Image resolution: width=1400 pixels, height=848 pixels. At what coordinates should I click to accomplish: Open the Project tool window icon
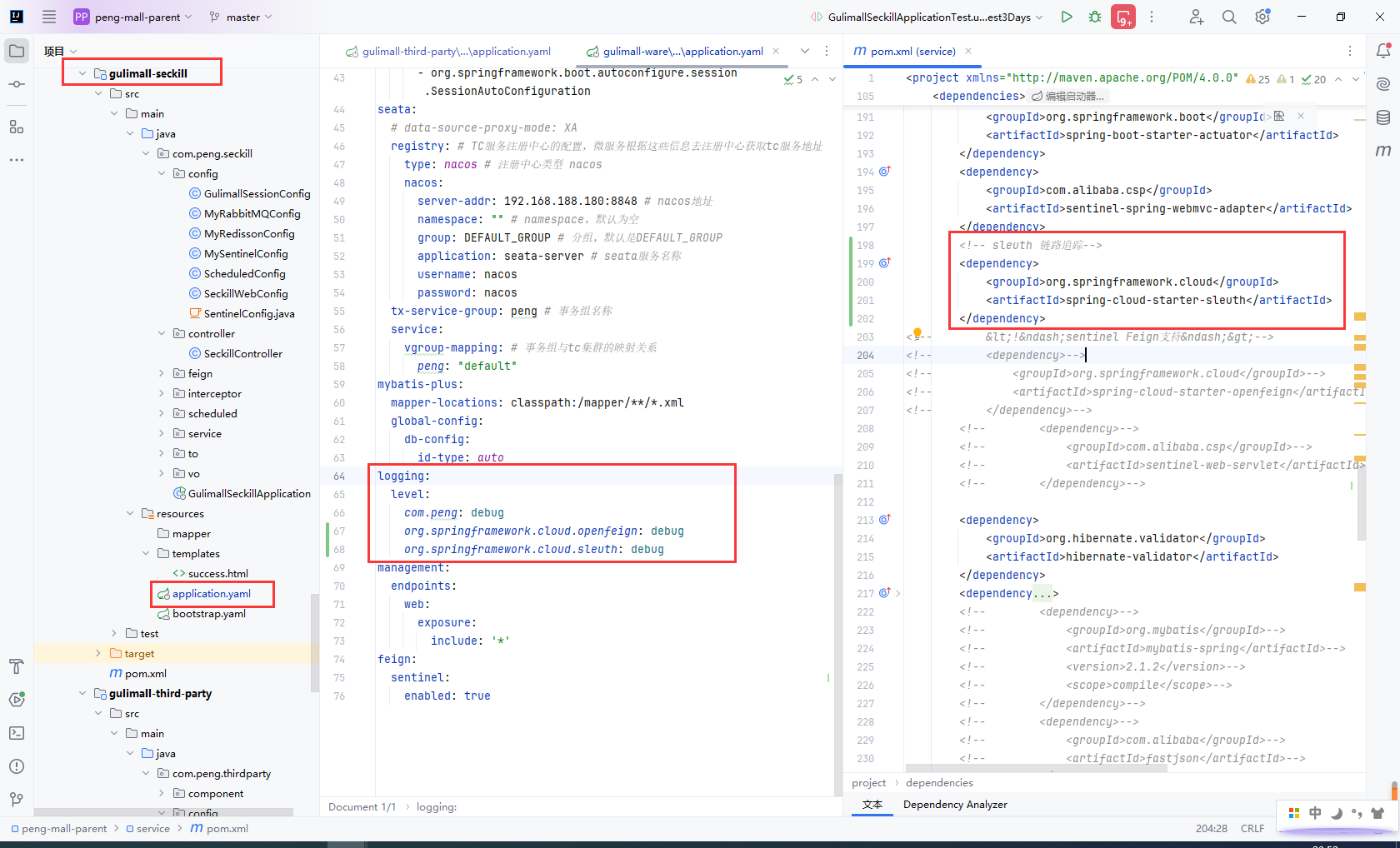(x=17, y=51)
